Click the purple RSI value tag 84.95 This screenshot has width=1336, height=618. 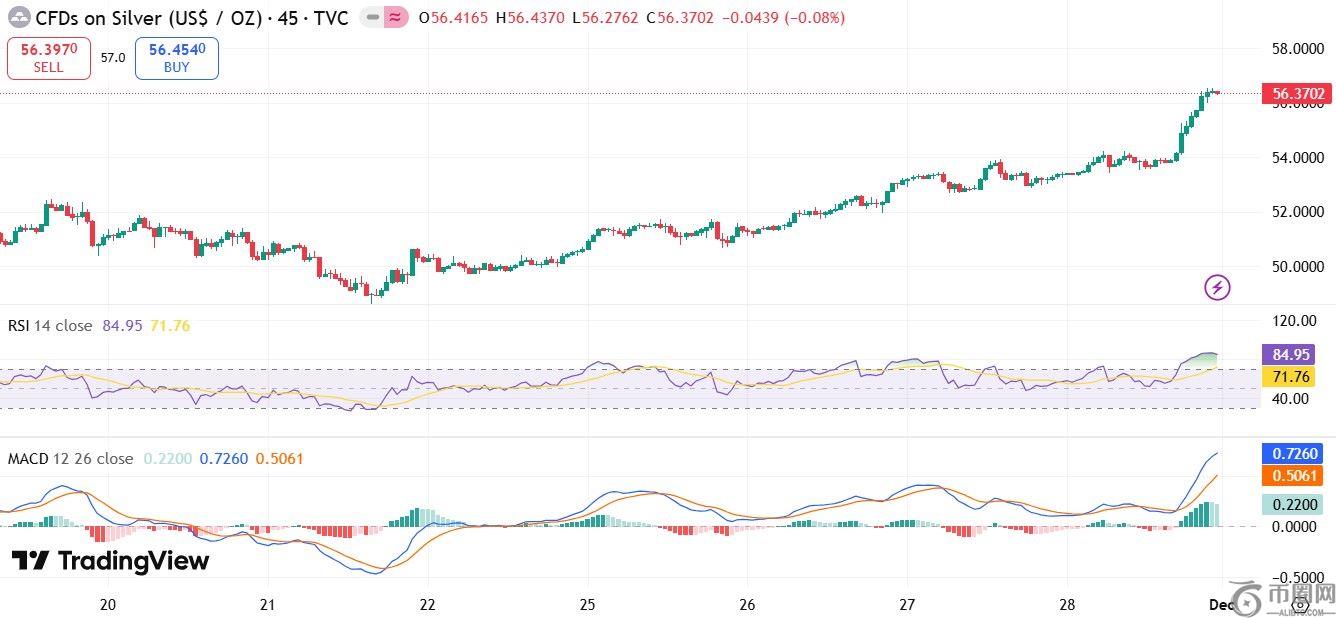(x=1297, y=354)
